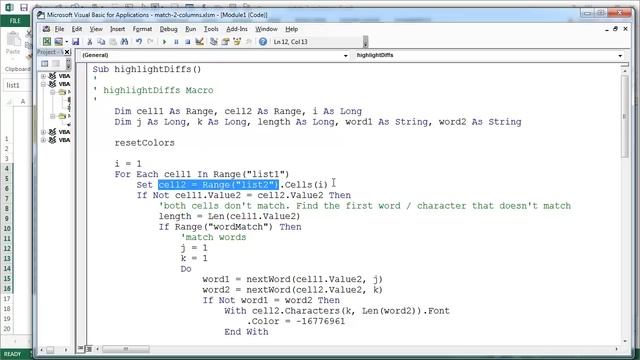Close the Project Explorer pane
This screenshot has height=360, width=640.
click(x=67, y=52)
